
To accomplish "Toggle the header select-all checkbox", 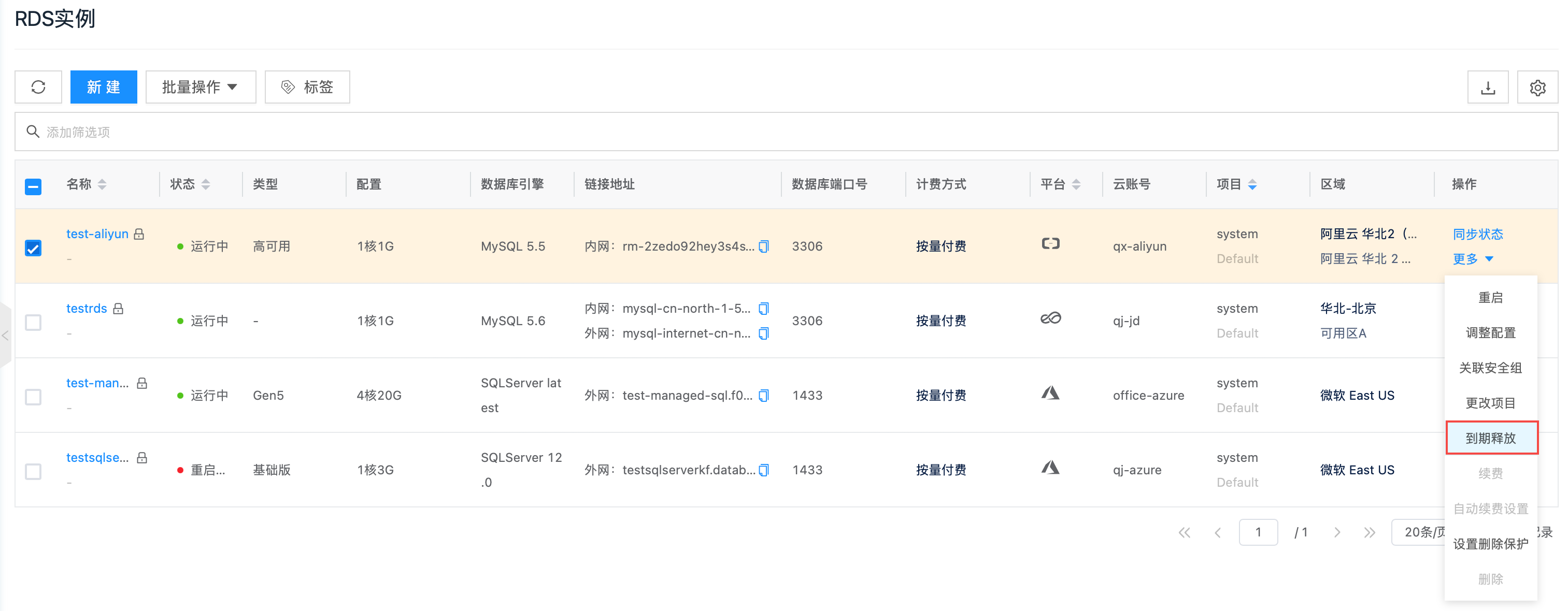I will pos(34,186).
